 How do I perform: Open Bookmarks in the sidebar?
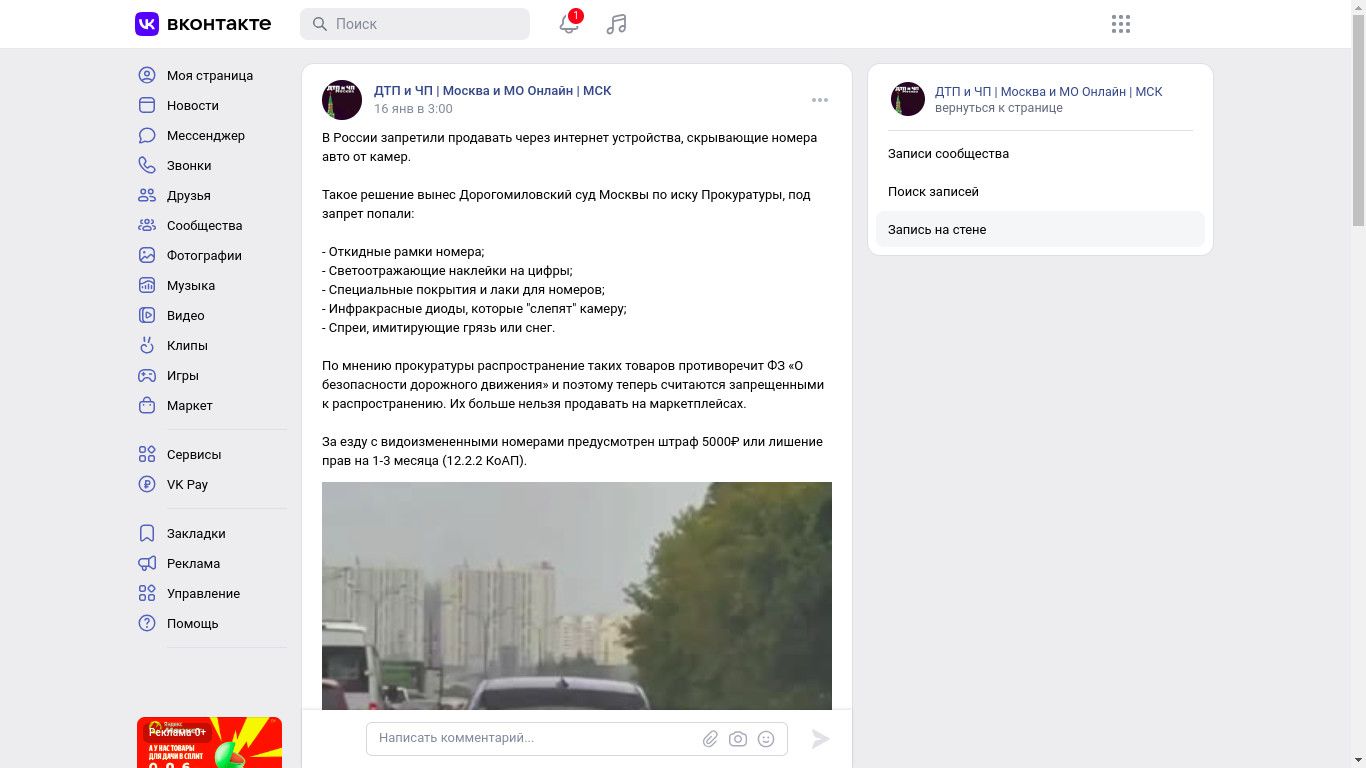click(196, 533)
